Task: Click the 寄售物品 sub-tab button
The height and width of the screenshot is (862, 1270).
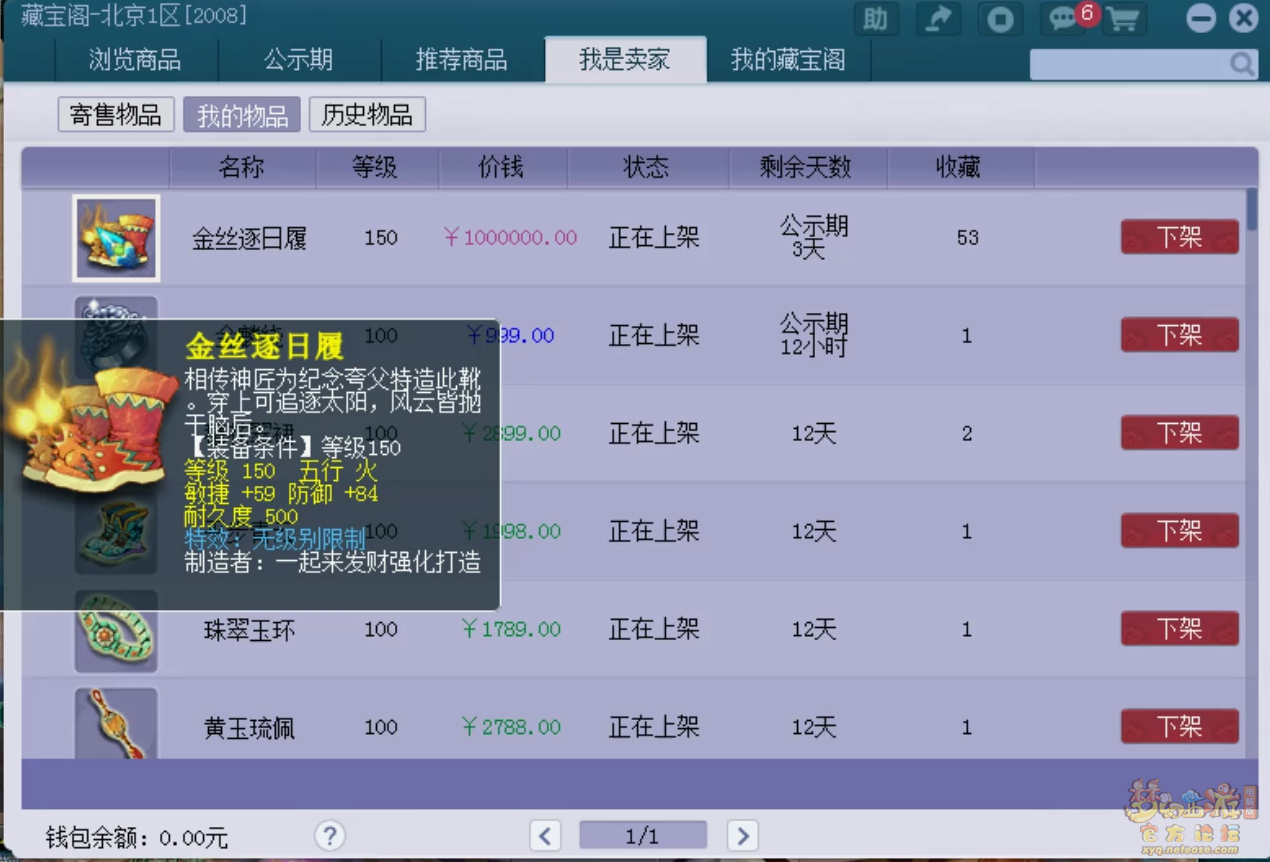Action: pos(116,115)
